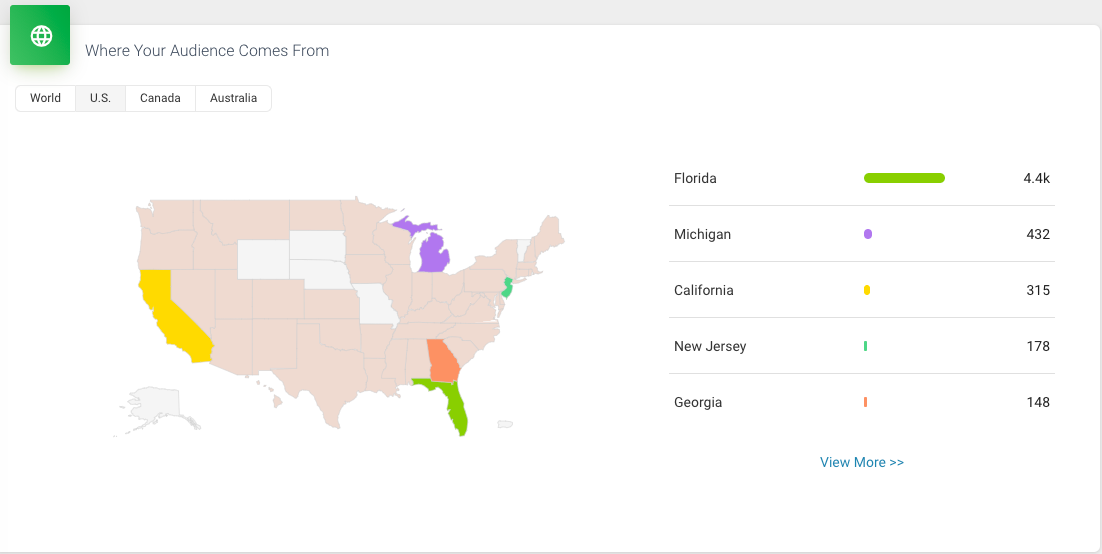Click the yellow California bar indicator
Image resolution: width=1102 pixels, height=554 pixels.
(867, 290)
